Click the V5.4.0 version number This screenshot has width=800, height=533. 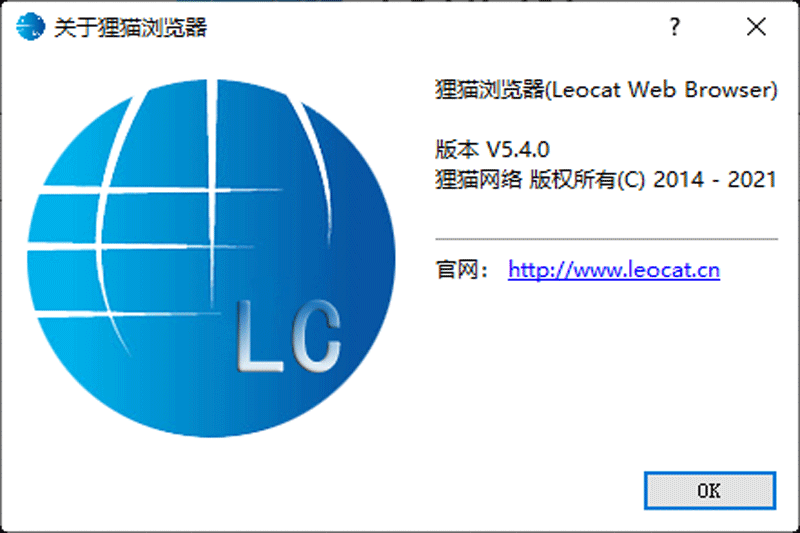[x=517, y=150]
